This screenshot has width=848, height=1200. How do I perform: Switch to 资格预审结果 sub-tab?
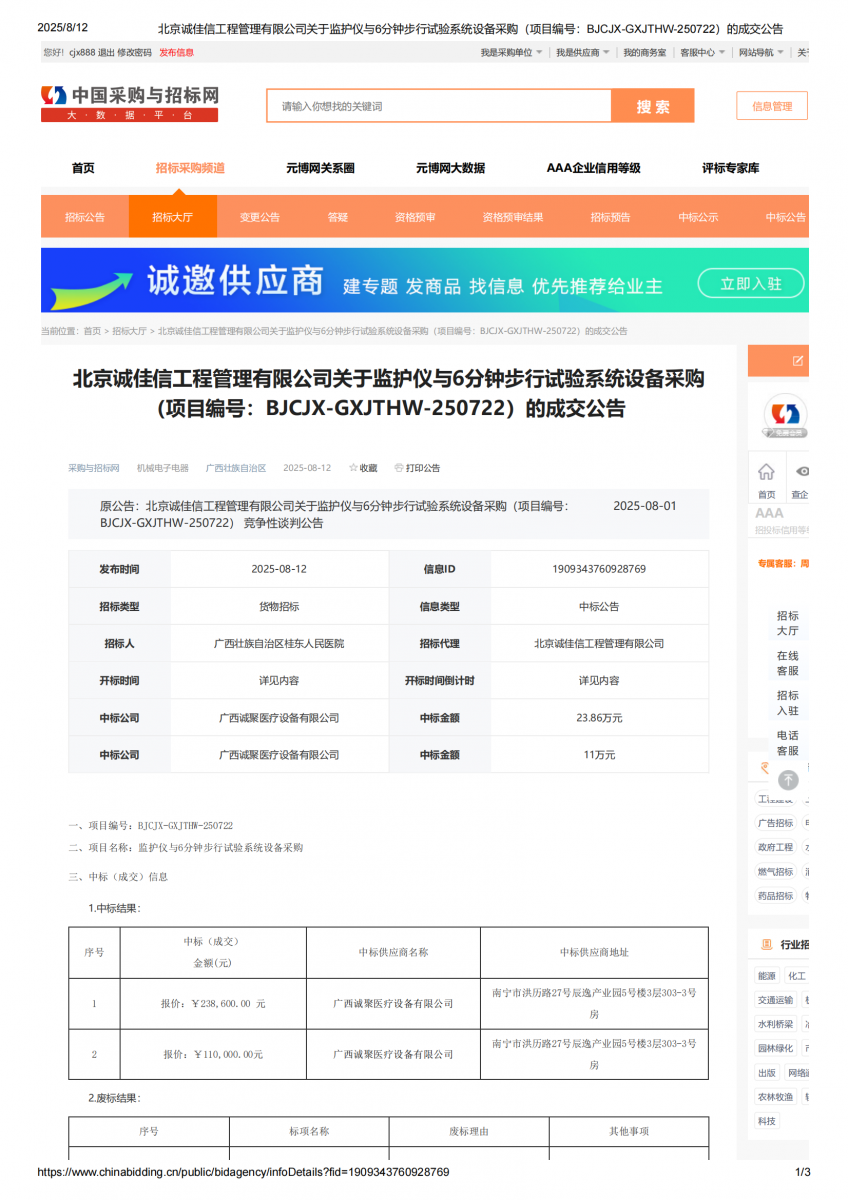point(513,217)
